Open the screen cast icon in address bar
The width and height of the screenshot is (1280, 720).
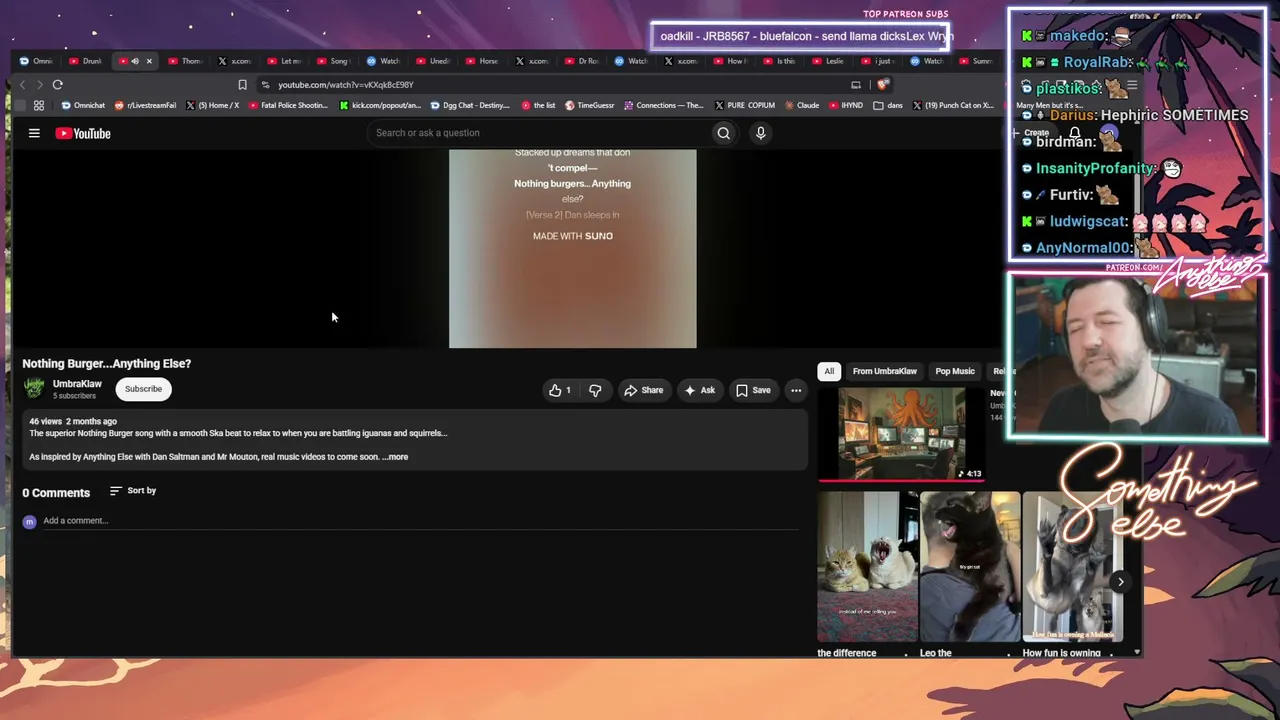pos(856,85)
